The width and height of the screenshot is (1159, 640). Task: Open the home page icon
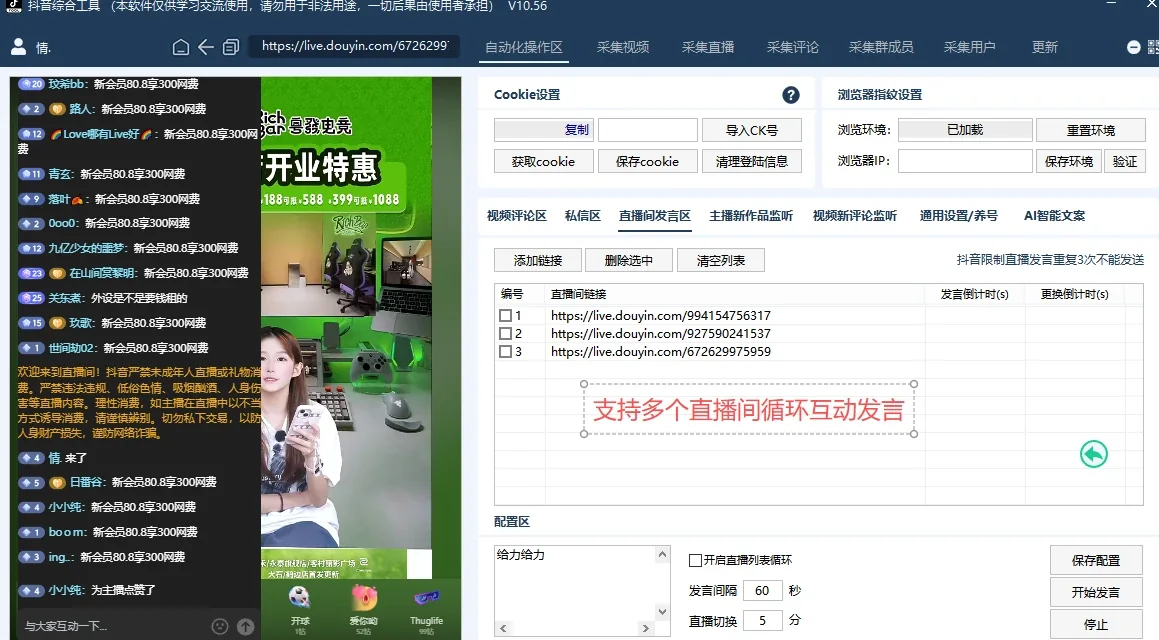pyautogui.click(x=180, y=47)
